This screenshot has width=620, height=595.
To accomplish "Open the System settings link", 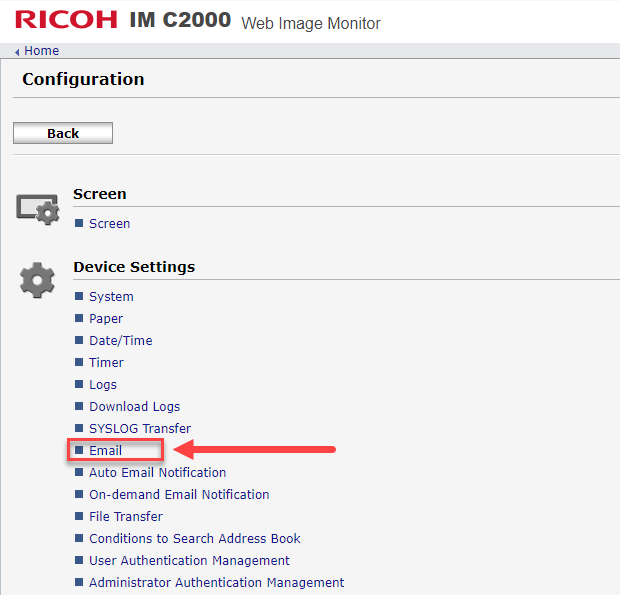I will click(111, 297).
